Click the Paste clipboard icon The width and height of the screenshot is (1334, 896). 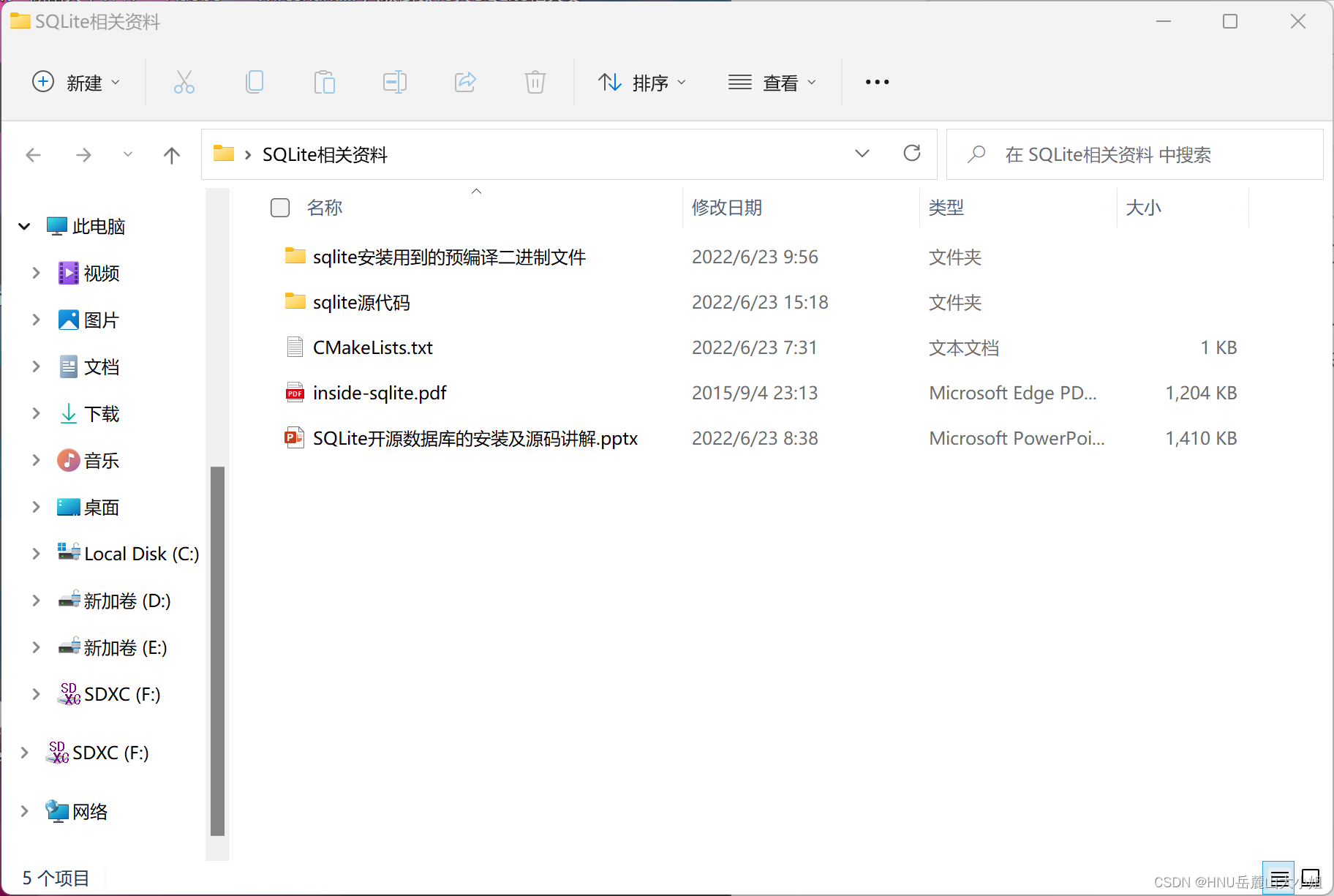(x=325, y=82)
